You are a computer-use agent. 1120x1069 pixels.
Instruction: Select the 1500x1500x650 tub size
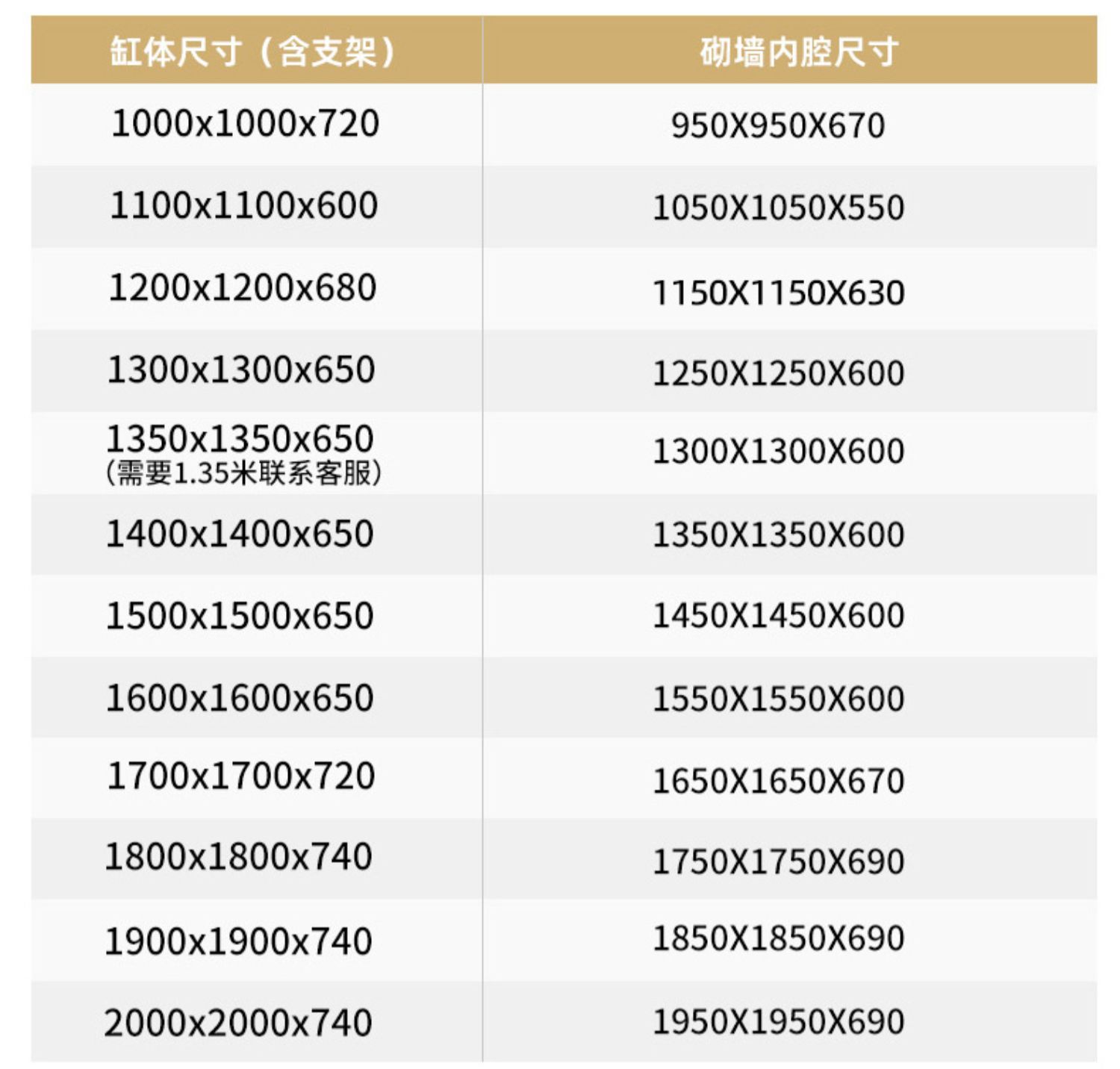[x=240, y=616]
